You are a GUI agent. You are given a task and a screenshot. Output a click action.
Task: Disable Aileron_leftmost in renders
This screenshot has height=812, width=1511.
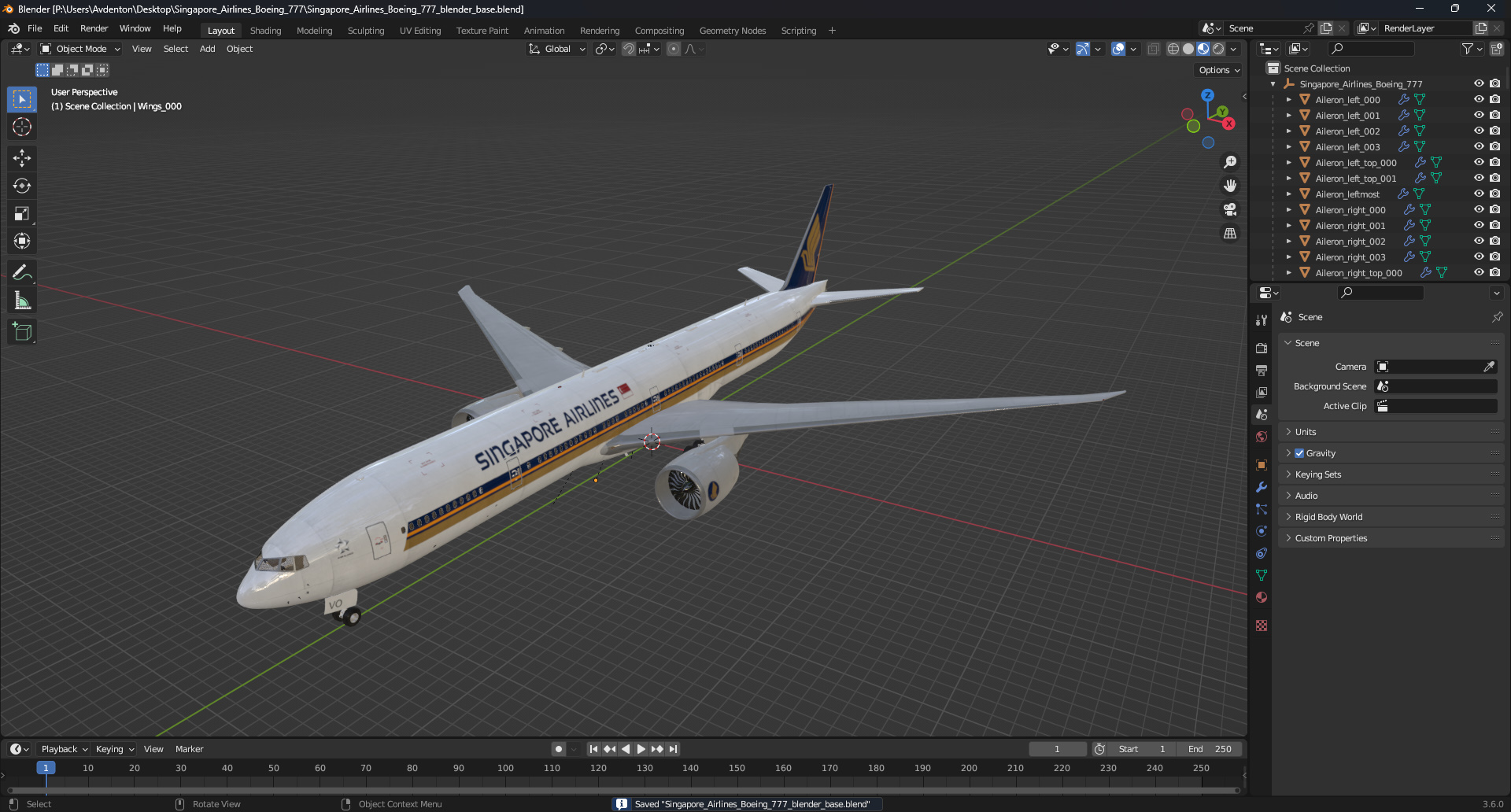point(1495,194)
